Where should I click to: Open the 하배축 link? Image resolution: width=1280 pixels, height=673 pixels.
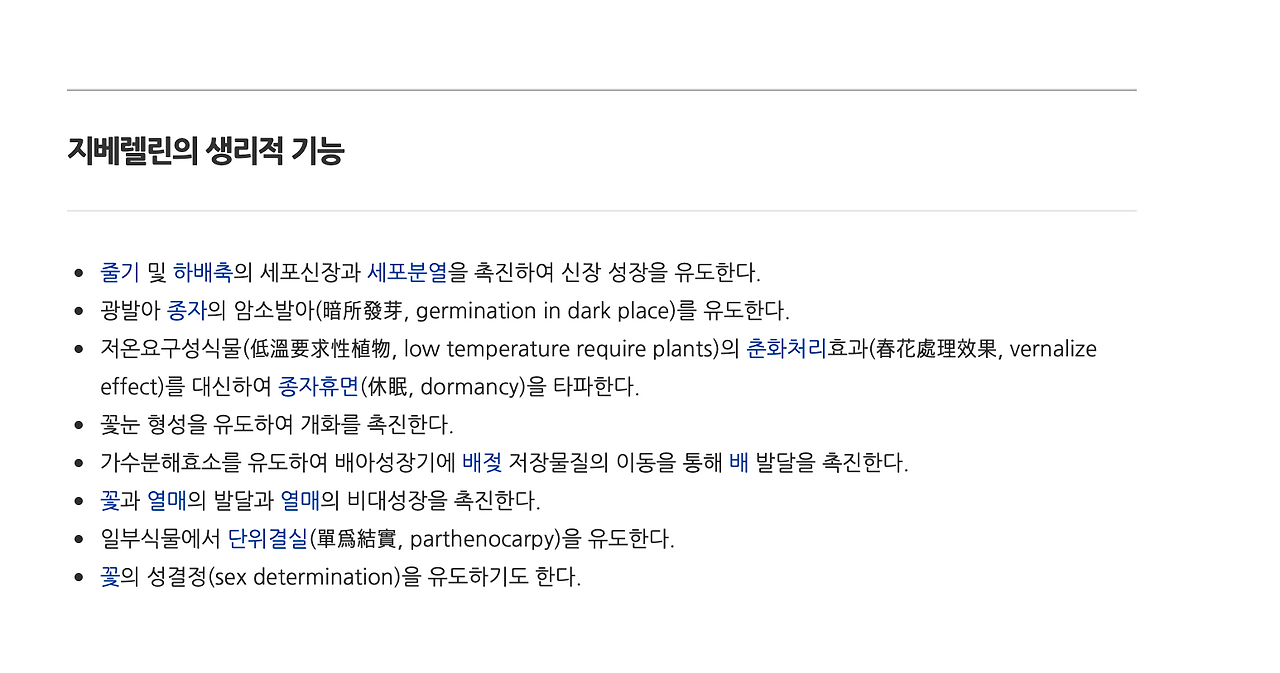(x=203, y=272)
